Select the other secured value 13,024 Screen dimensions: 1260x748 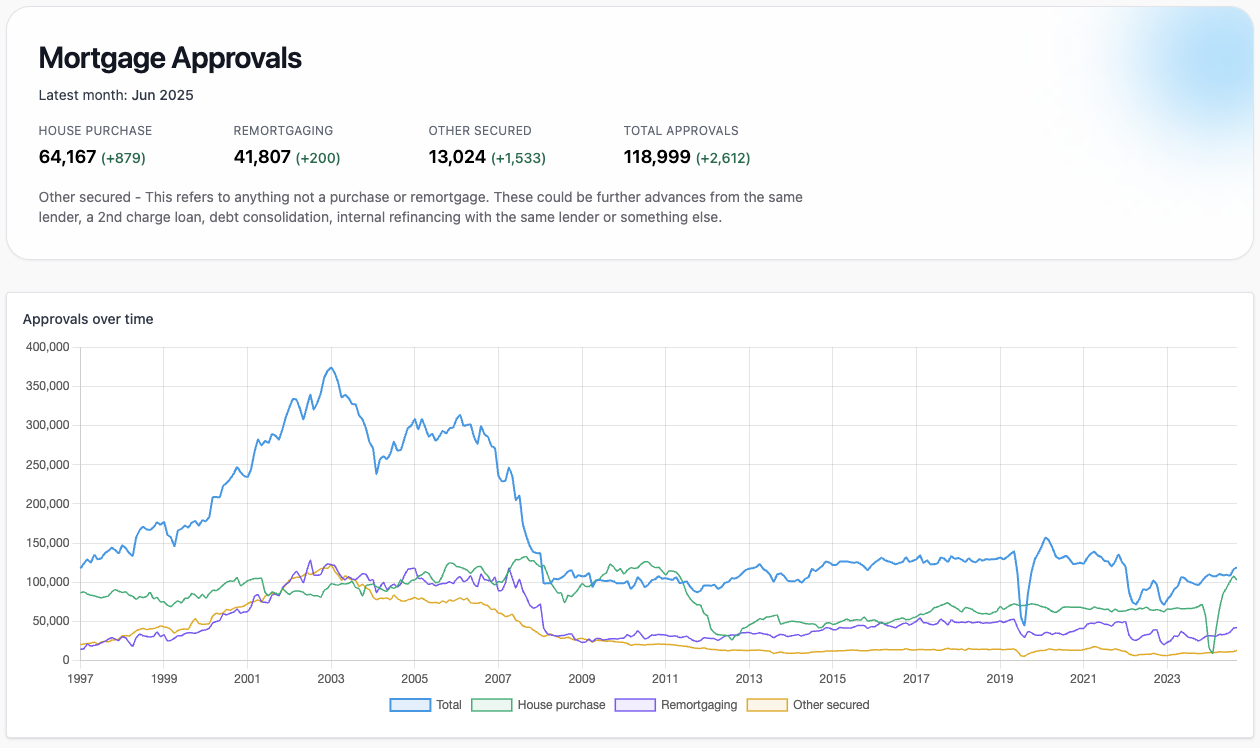[x=457, y=157]
